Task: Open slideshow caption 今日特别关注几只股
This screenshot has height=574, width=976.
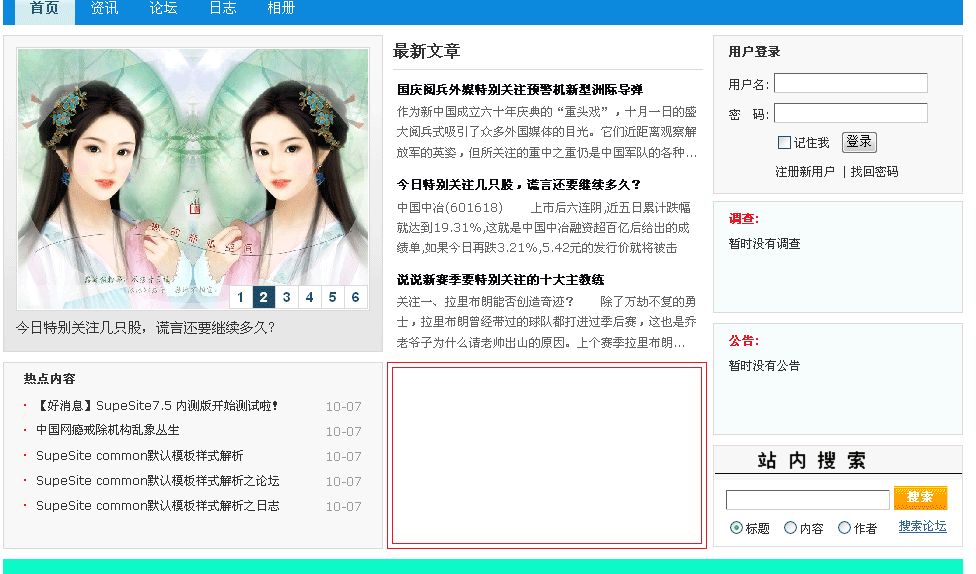Action: click(145, 327)
